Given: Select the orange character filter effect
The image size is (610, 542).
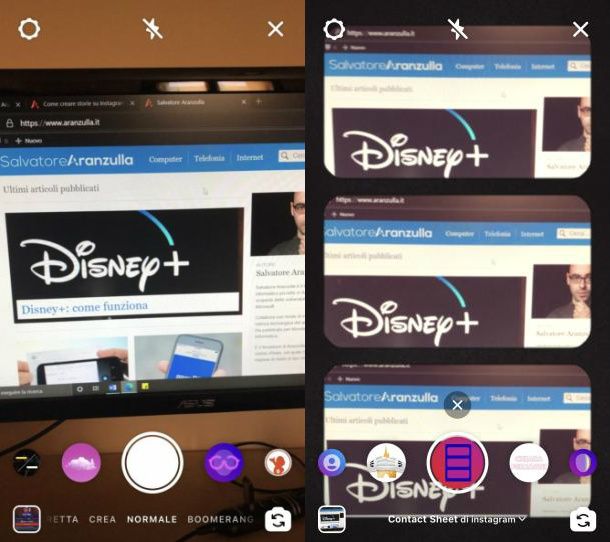Looking at the screenshot, I should [278, 462].
